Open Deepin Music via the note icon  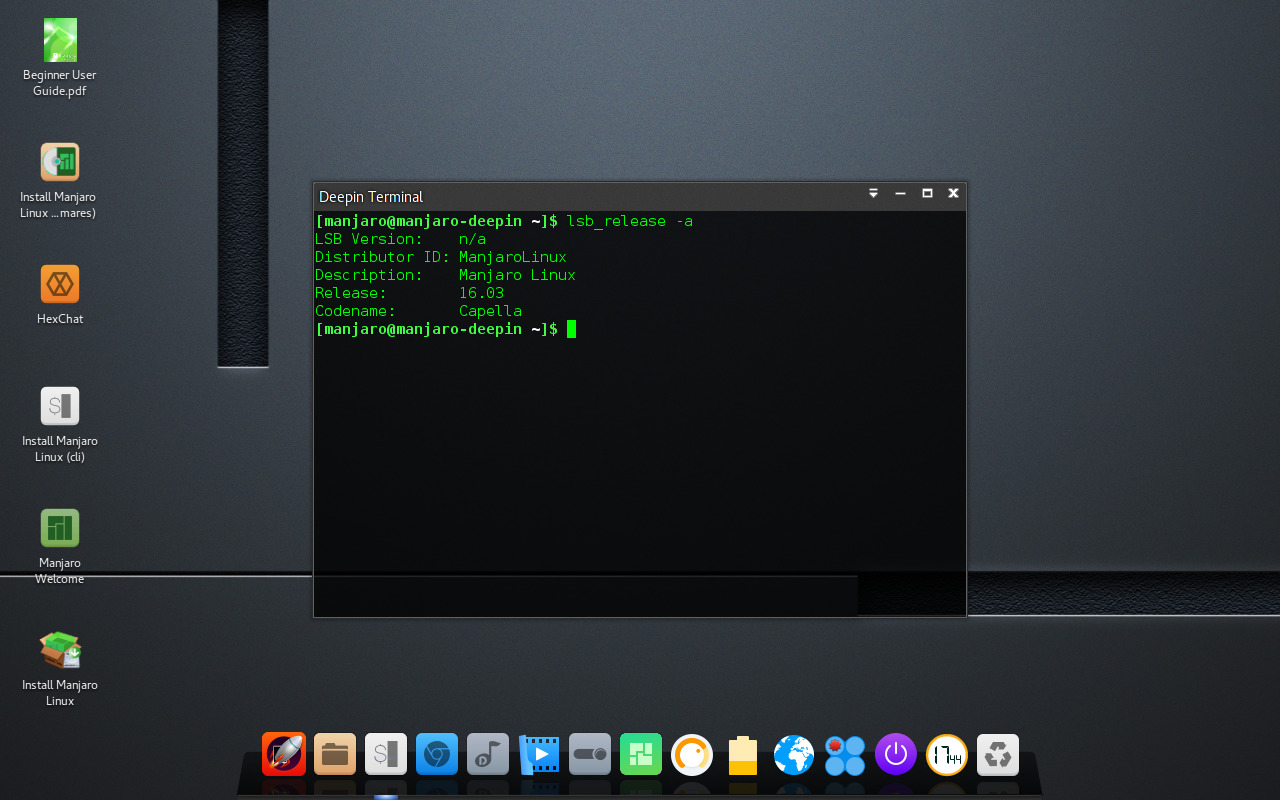487,754
